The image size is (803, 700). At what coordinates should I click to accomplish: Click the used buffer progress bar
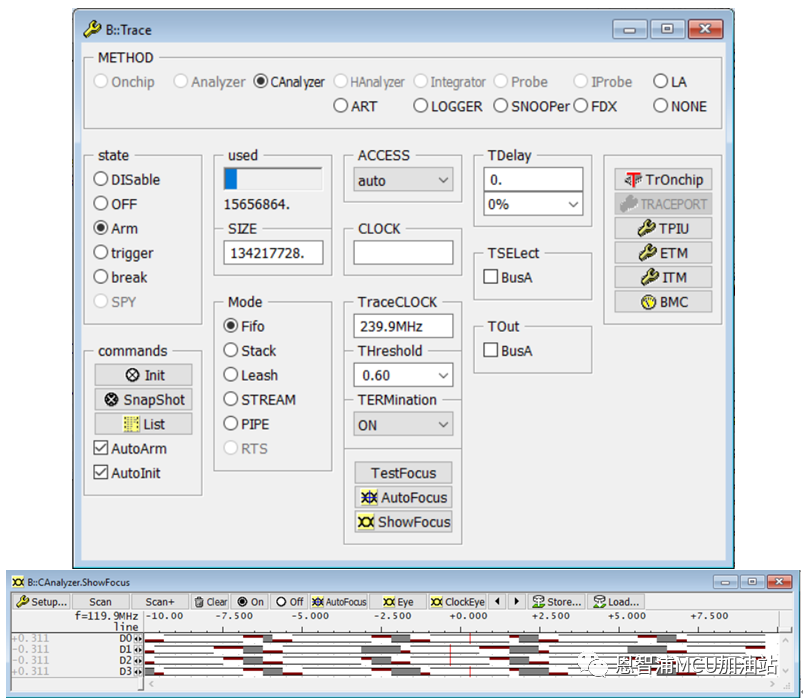pyautogui.click(x=273, y=180)
